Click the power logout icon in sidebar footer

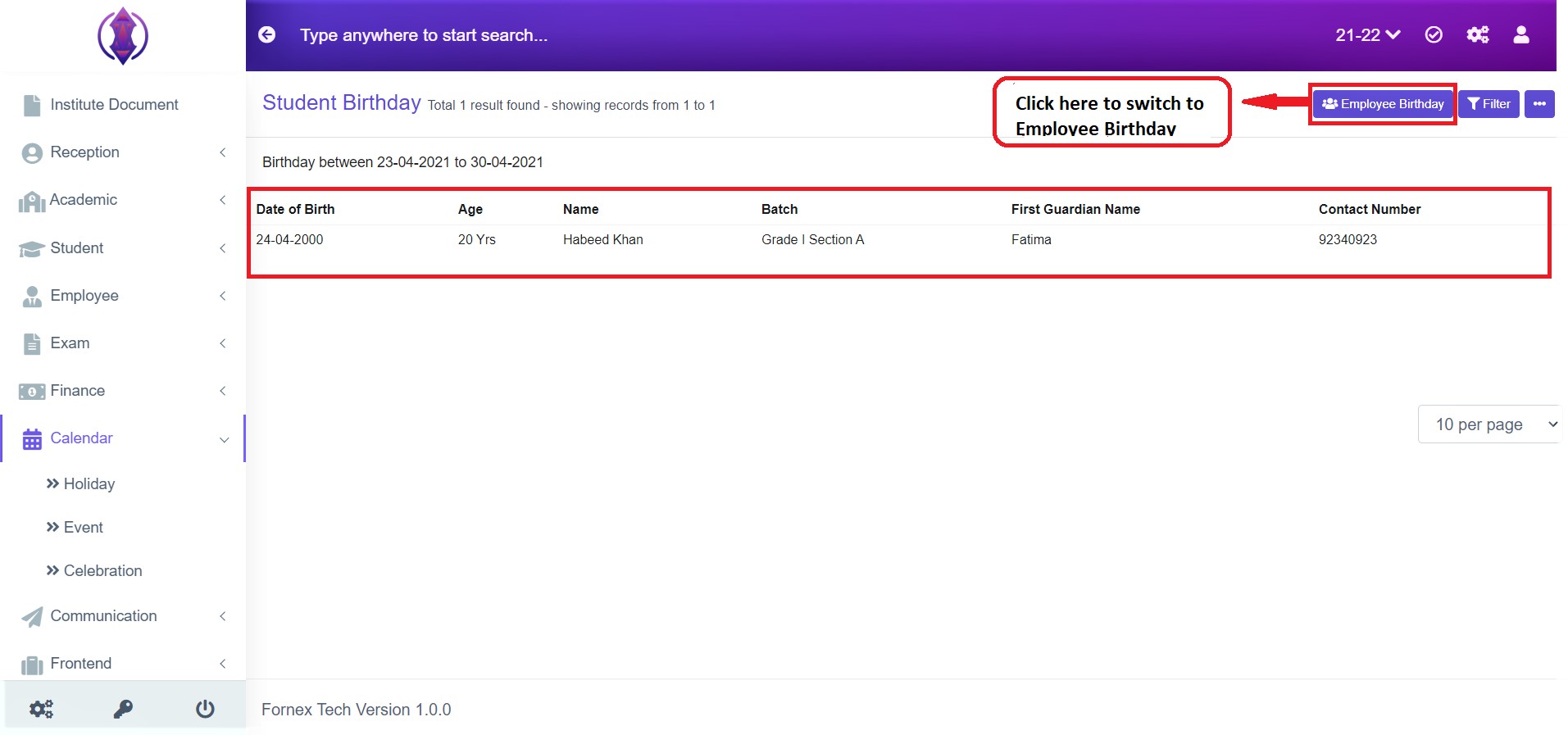click(205, 709)
